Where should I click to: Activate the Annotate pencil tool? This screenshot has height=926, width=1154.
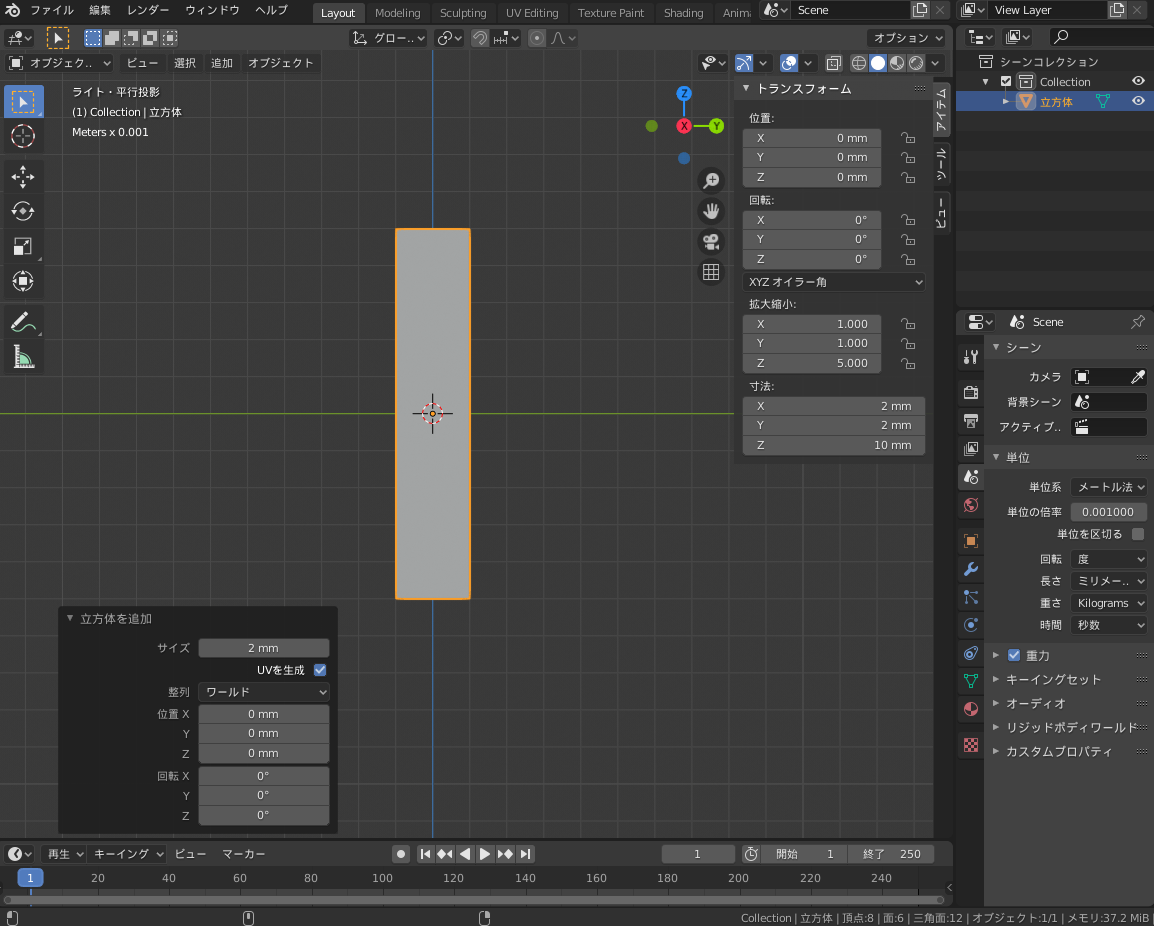coord(23,322)
